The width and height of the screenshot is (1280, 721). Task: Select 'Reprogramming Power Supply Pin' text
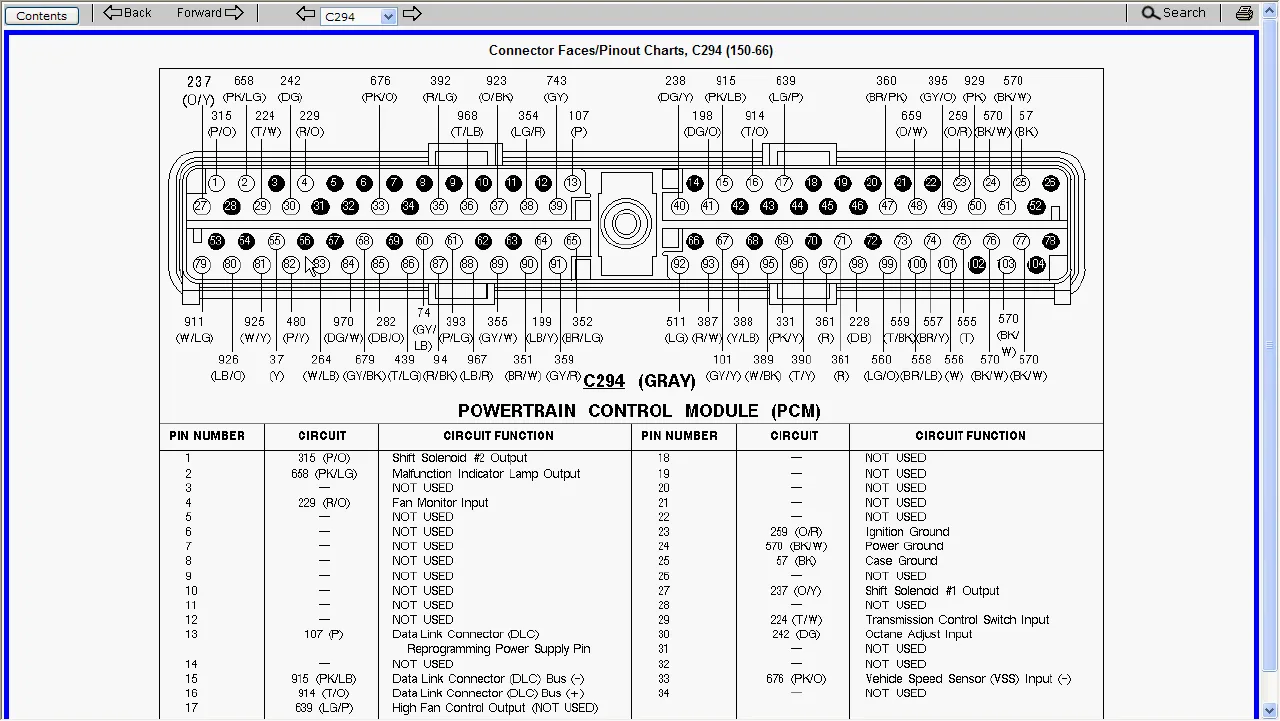click(498, 649)
